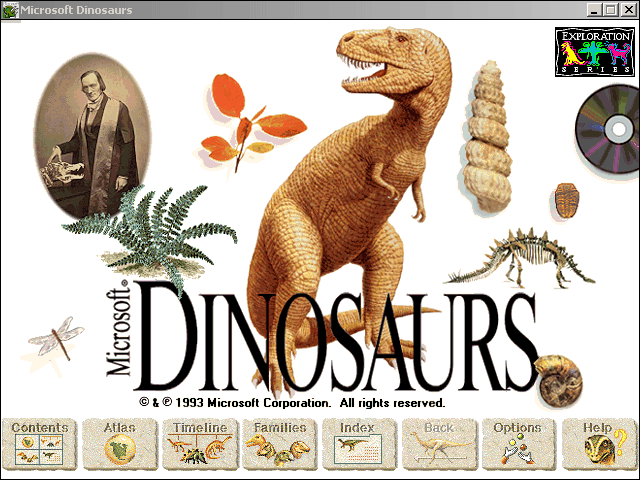Click the ammonite fossil near the title
This screenshot has height=480, width=640.
[x=560, y=380]
